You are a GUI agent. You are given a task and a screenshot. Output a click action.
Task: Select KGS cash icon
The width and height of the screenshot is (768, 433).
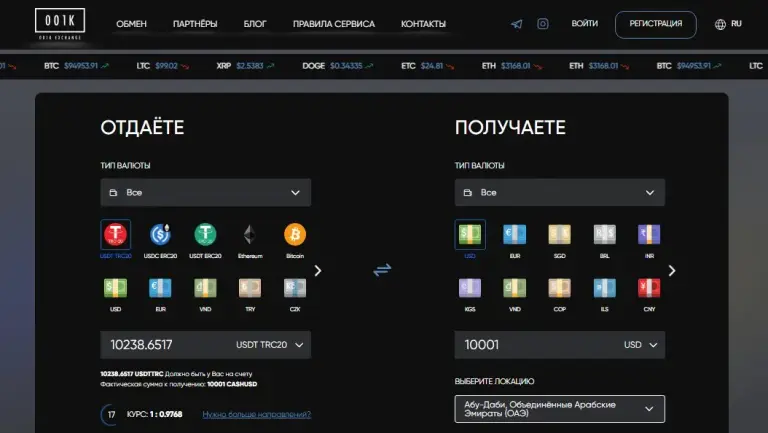coord(470,288)
